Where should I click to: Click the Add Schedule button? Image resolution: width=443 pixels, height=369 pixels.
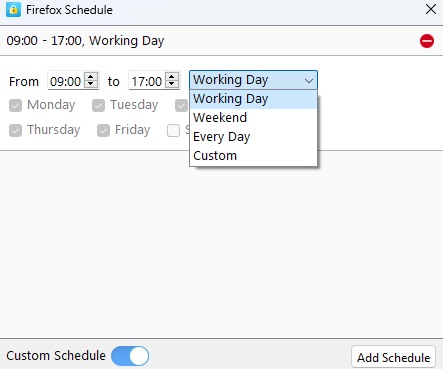(x=393, y=357)
